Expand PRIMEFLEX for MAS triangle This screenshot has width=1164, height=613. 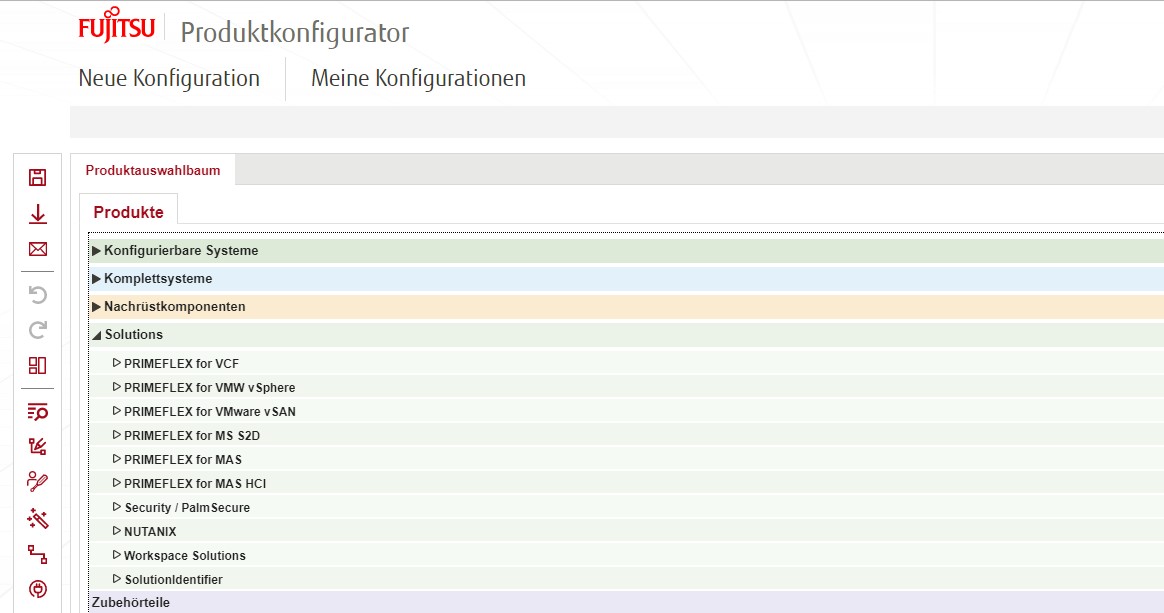(x=117, y=459)
